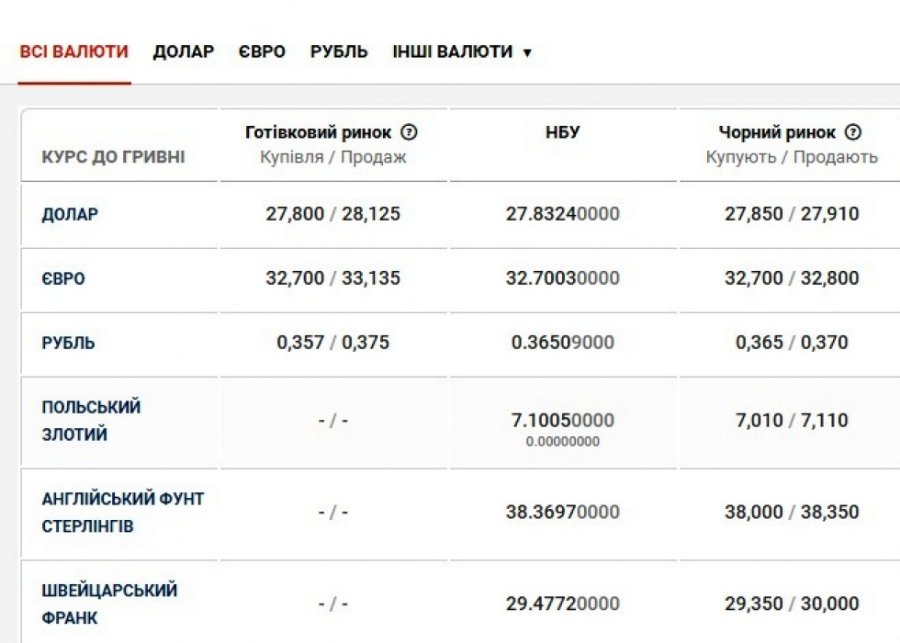Open ЄВРО currency row link

coord(63,279)
